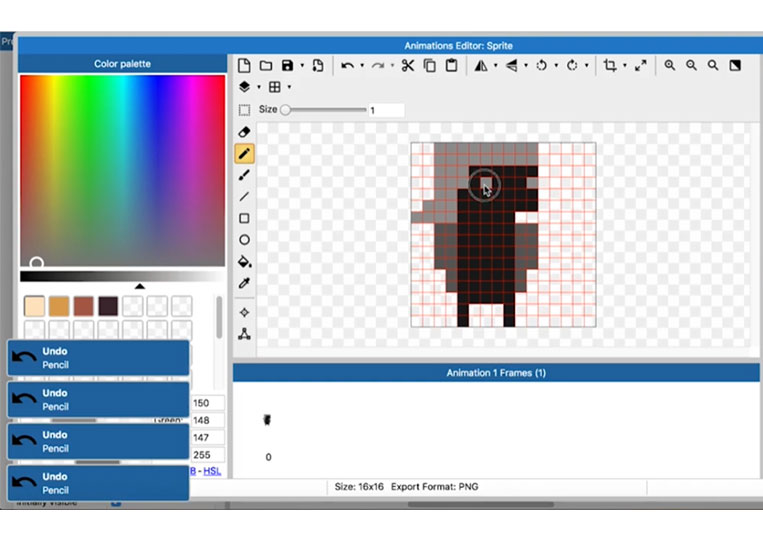Image resolution: width=763 pixels, height=541 pixels.
Task: Expand the rotate counterclockwise options arrow
Action: click(556, 66)
